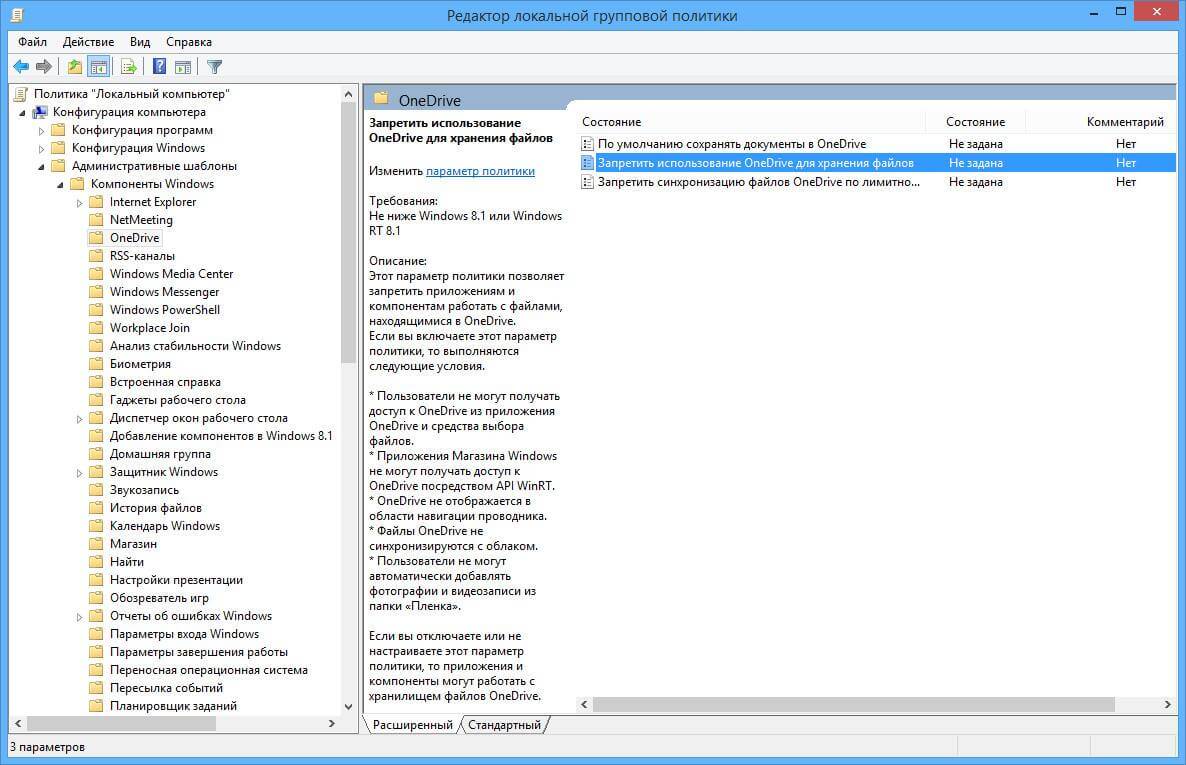
Task: Select 'Обозреватель игр' tree item
Action: tap(159, 598)
